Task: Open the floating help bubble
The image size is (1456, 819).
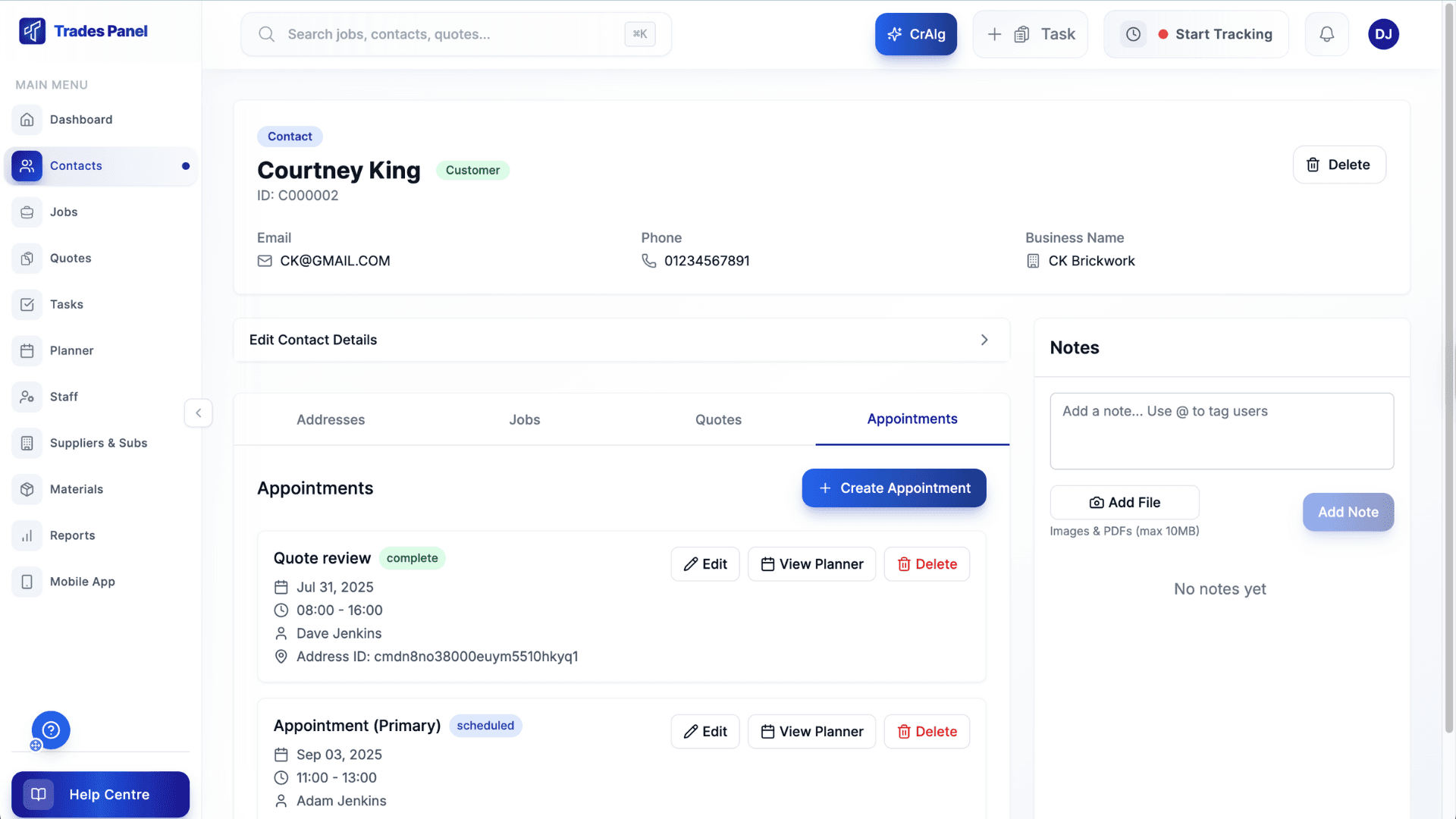Action: coord(50,730)
